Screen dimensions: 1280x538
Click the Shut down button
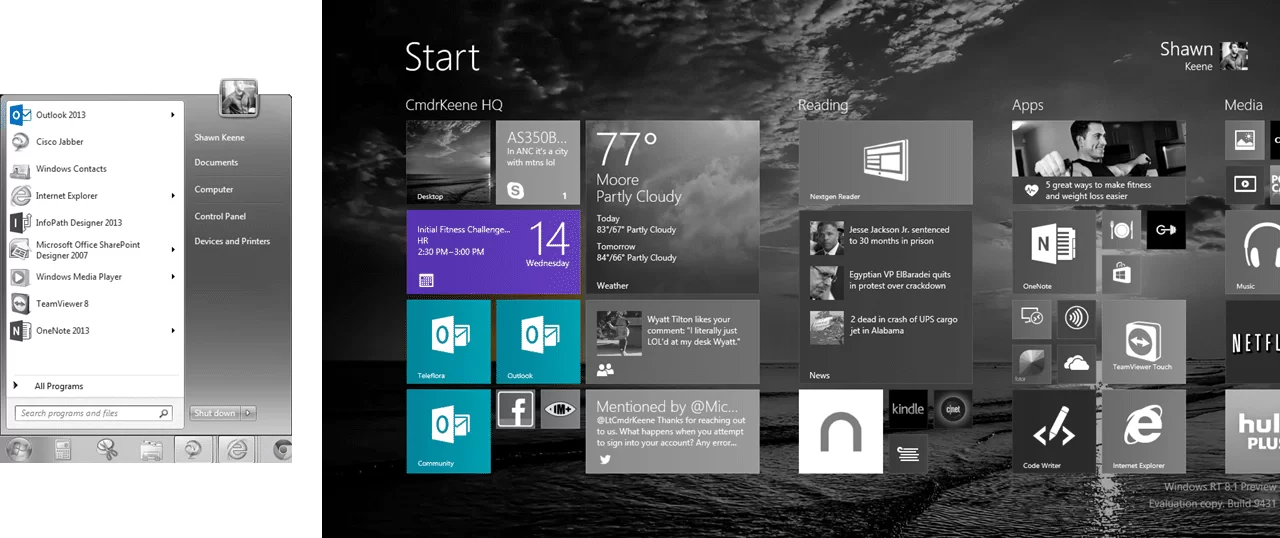(x=215, y=413)
